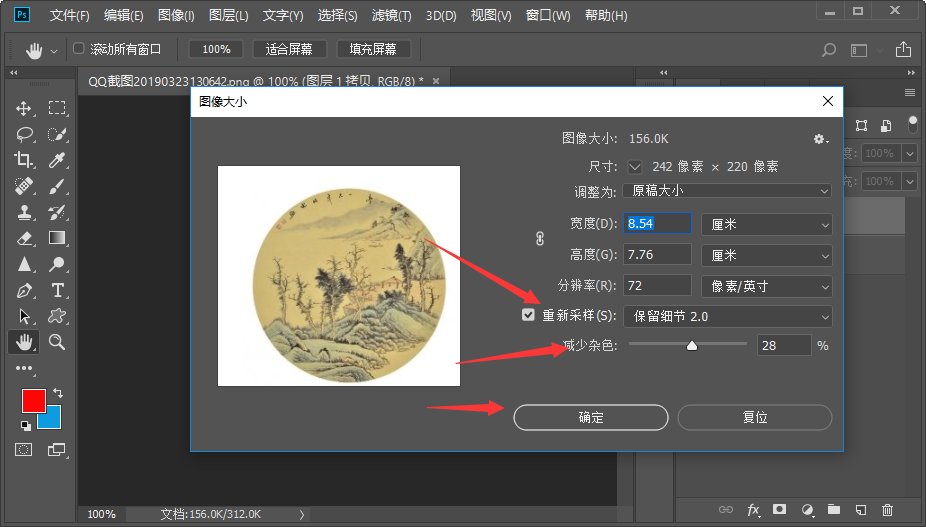Open the Image menu

176,15
